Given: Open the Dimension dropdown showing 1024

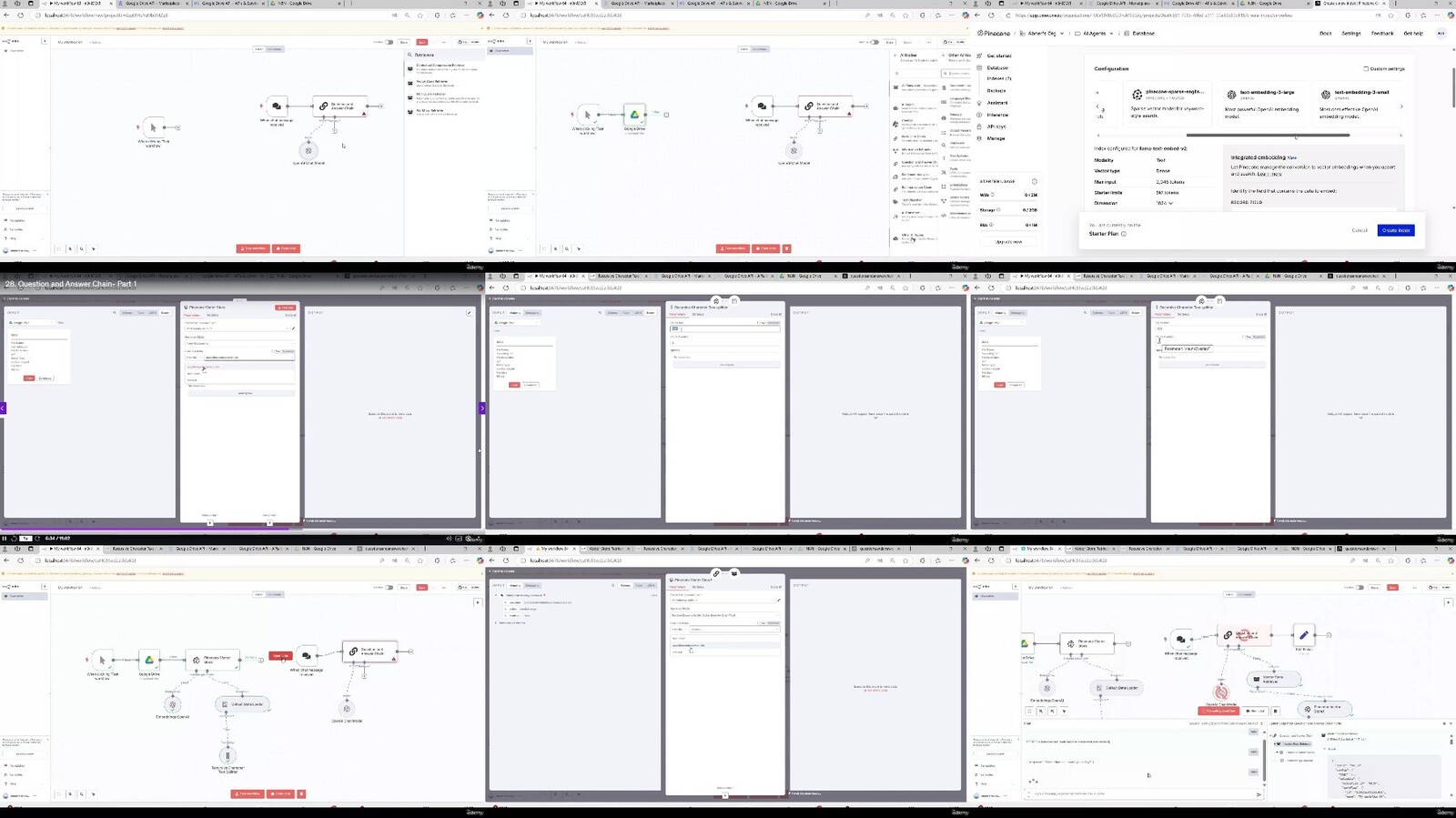Looking at the screenshot, I should (1164, 203).
